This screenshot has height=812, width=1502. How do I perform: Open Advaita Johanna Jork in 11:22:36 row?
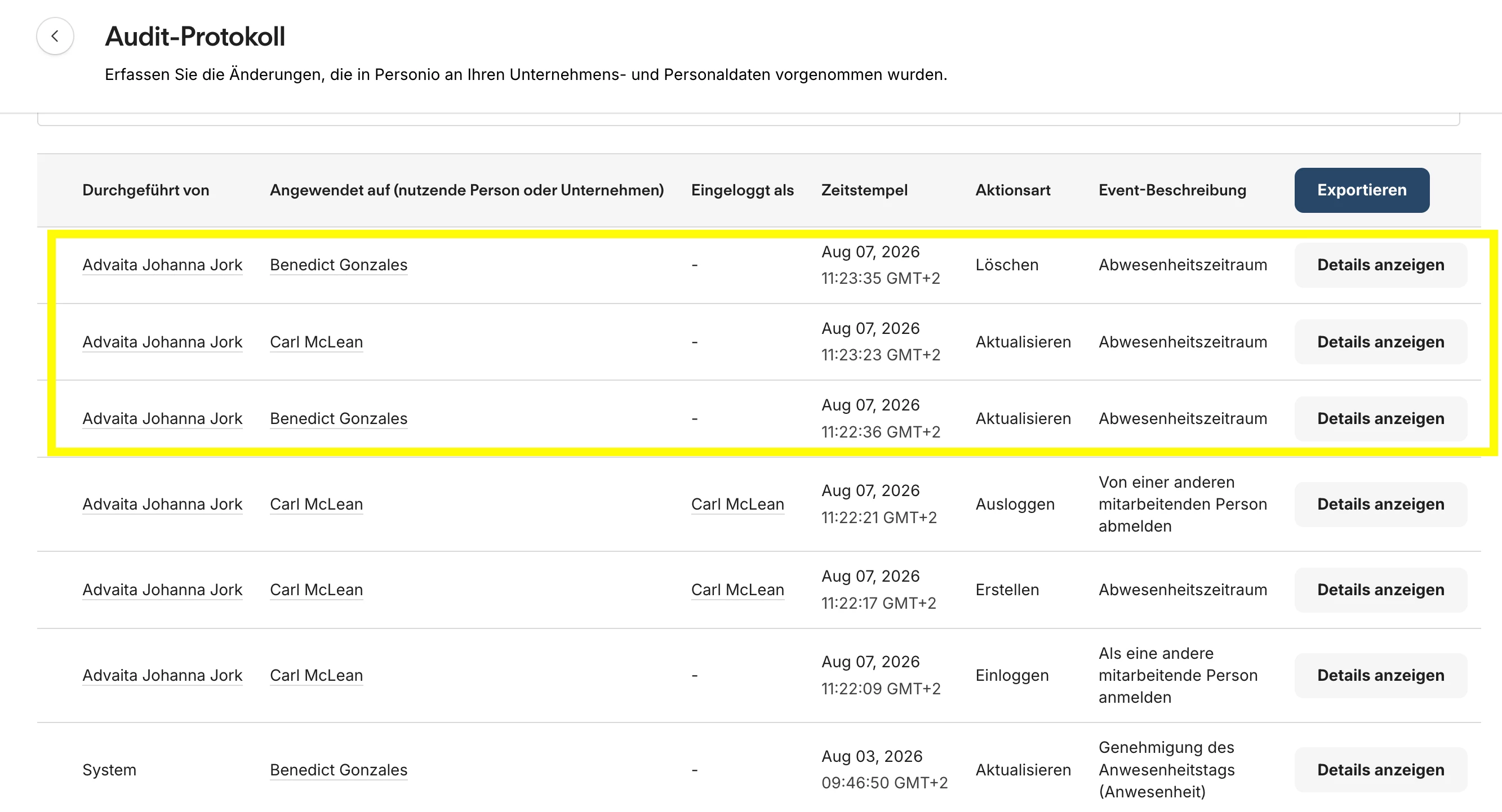pyautogui.click(x=162, y=418)
